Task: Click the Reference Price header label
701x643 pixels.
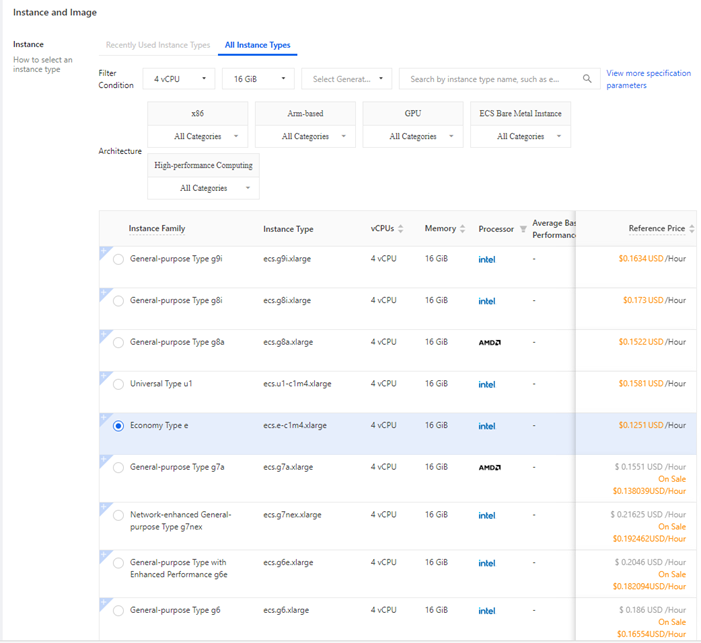Action: 657,228
